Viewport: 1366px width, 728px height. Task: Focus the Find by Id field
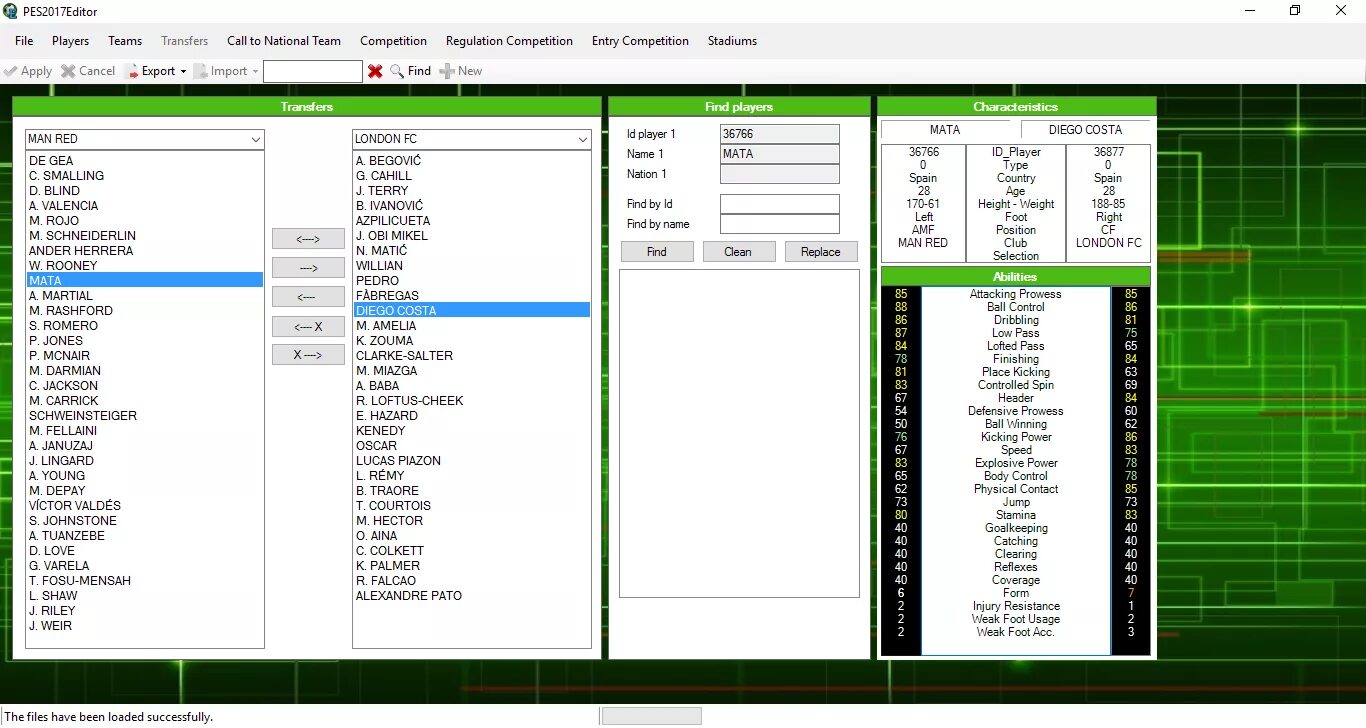coord(780,204)
